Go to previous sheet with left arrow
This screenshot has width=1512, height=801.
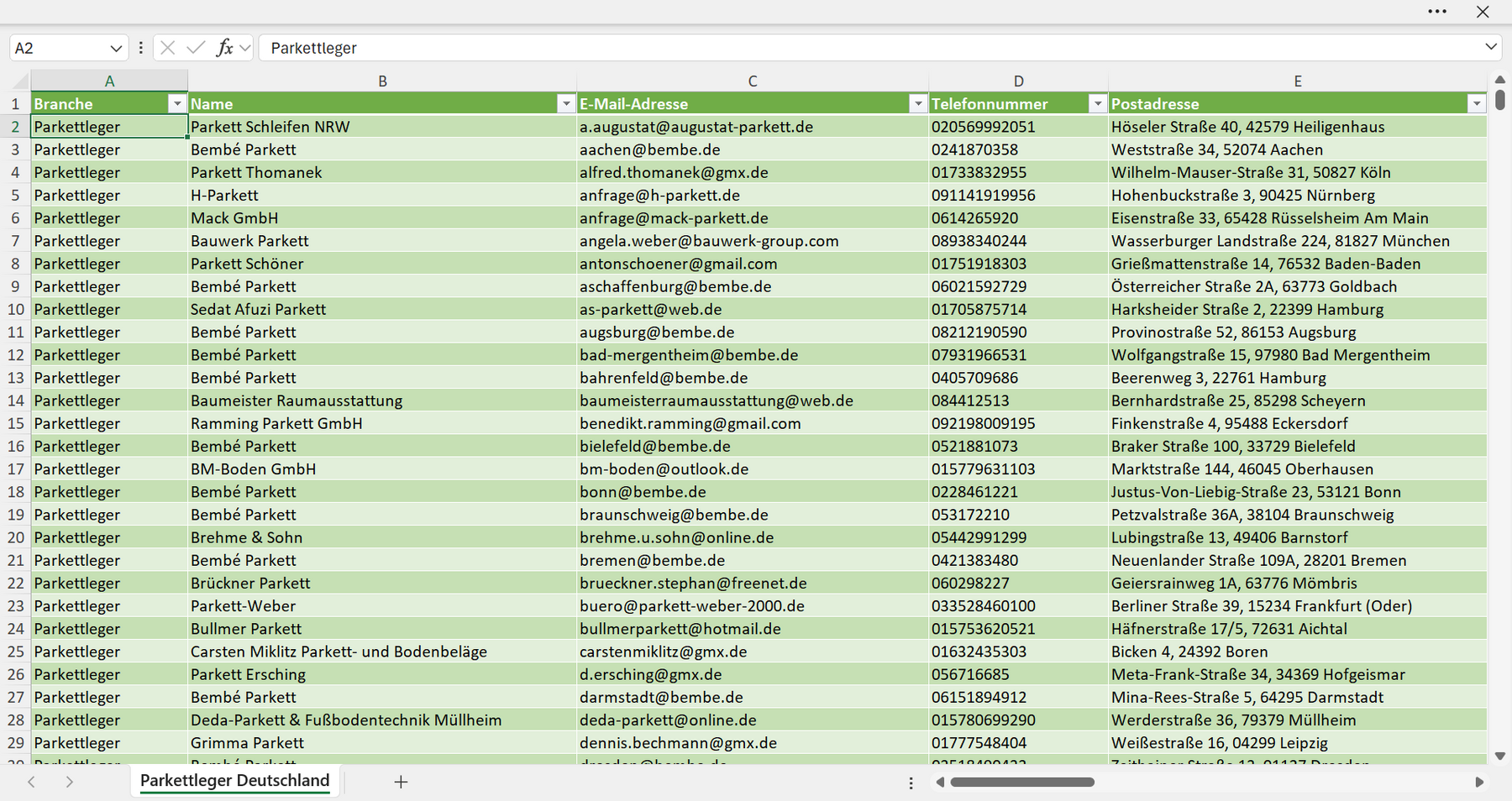(32, 782)
